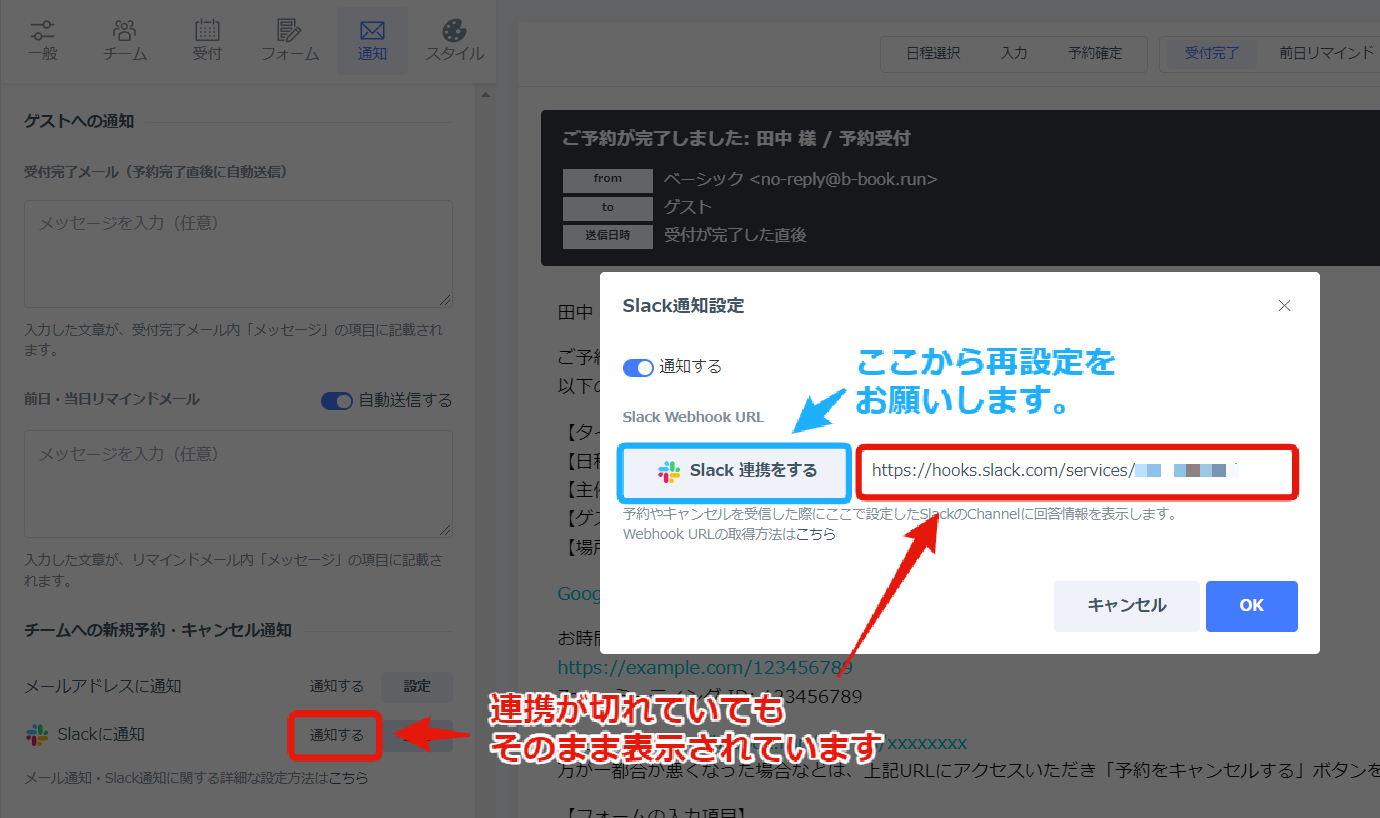Open the 通知 tab
This screenshot has height=818, width=1380.
(x=372, y=40)
